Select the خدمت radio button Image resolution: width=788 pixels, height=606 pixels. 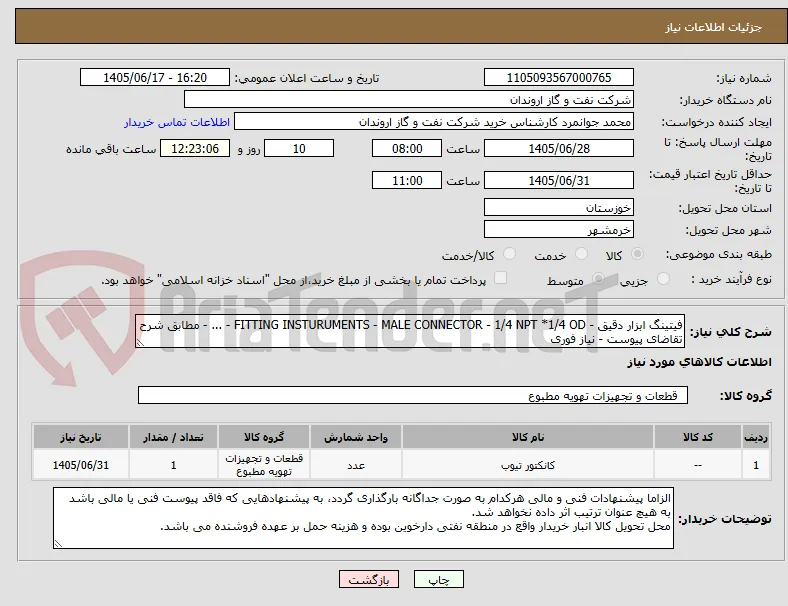pos(581,254)
